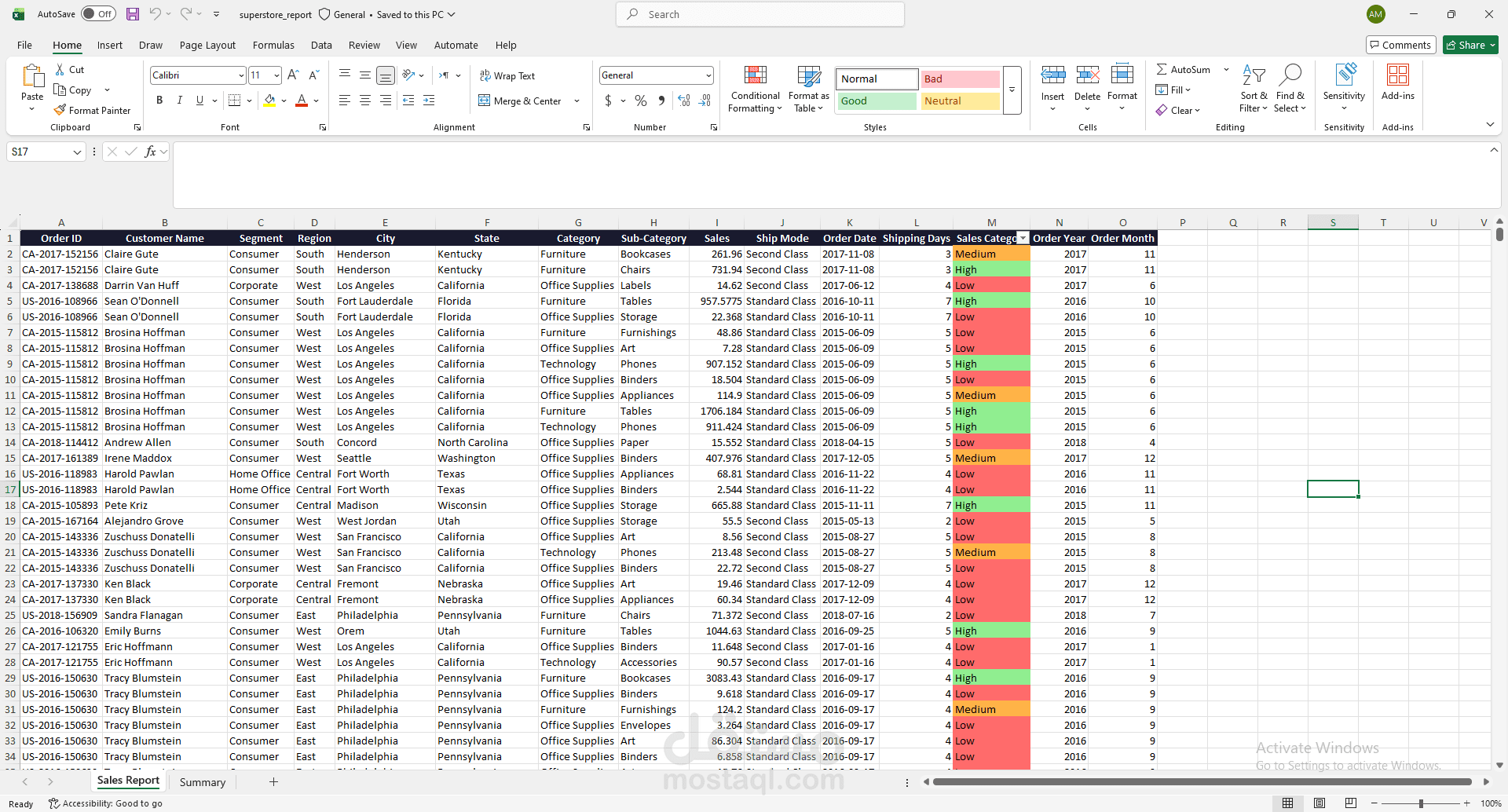
Task: Open the Fill button menu
Action: coord(1173,90)
